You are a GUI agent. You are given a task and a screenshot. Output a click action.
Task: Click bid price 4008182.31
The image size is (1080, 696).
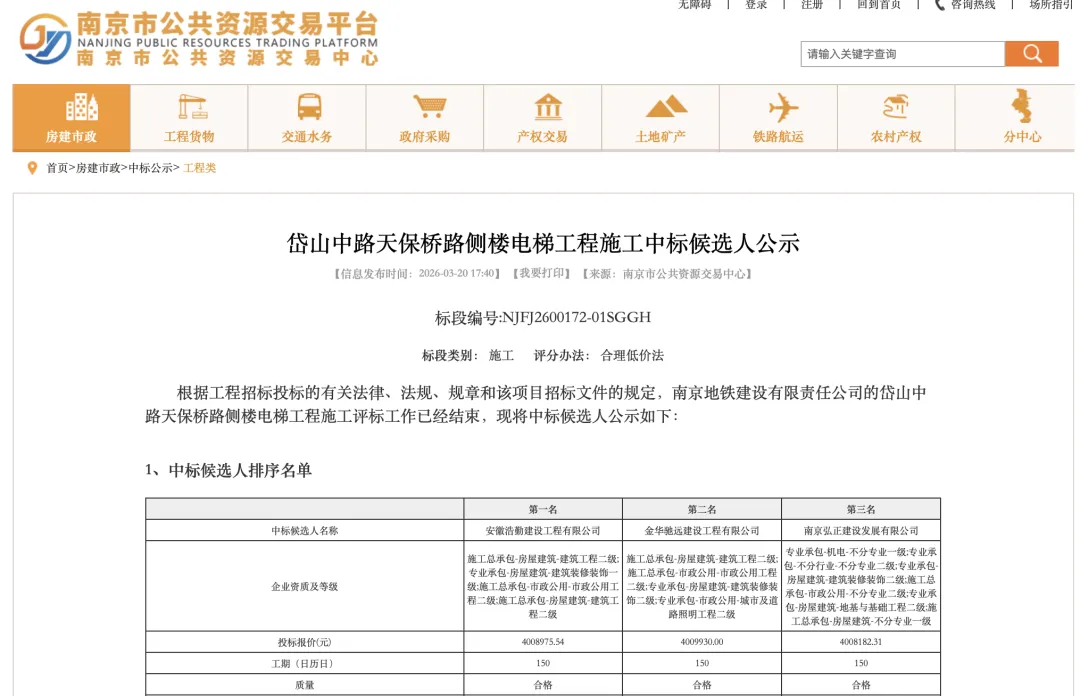point(861,642)
